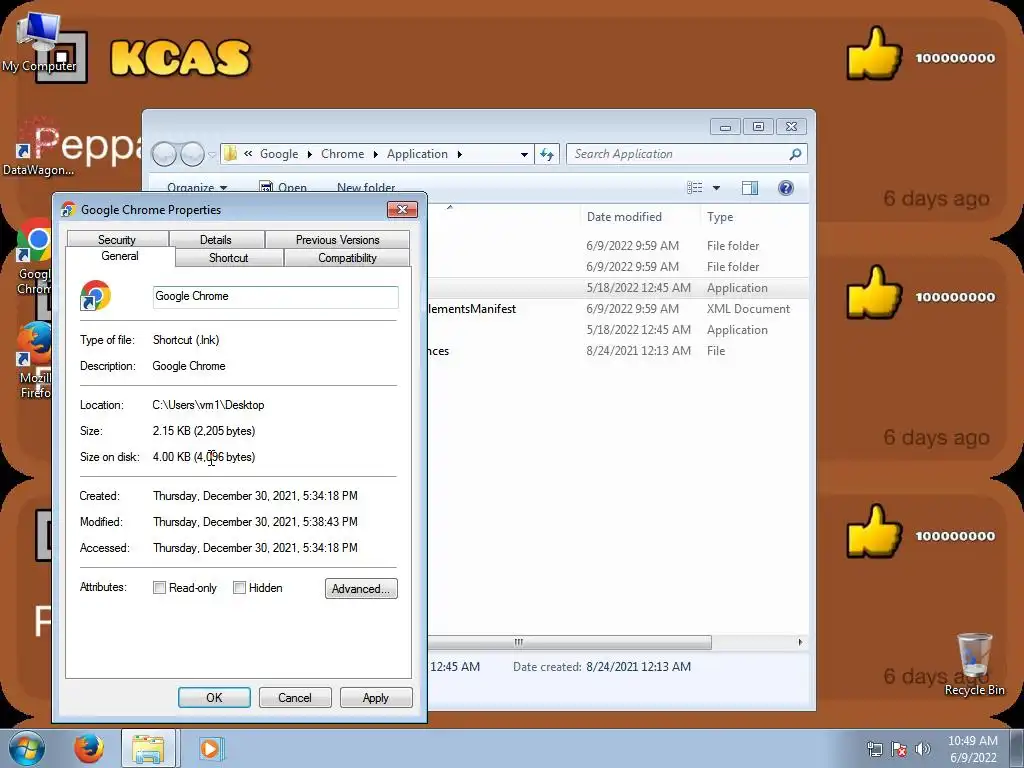Select the 8/24/2021 12:13 AM File row
This screenshot has width=1024, height=768.
618,351
